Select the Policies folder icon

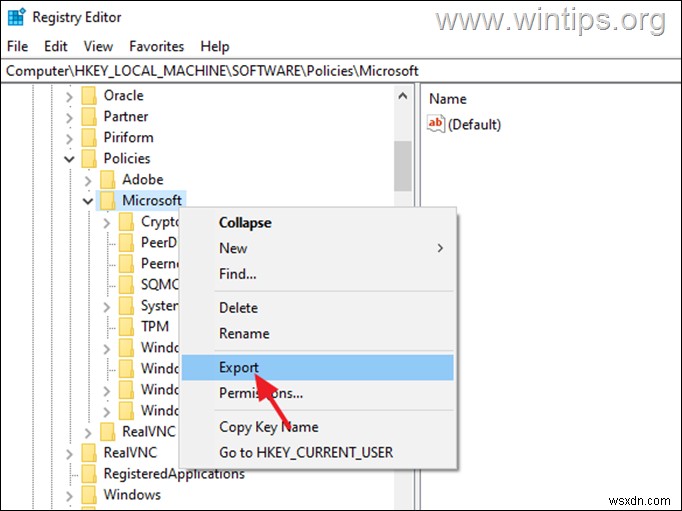(89, 158)
